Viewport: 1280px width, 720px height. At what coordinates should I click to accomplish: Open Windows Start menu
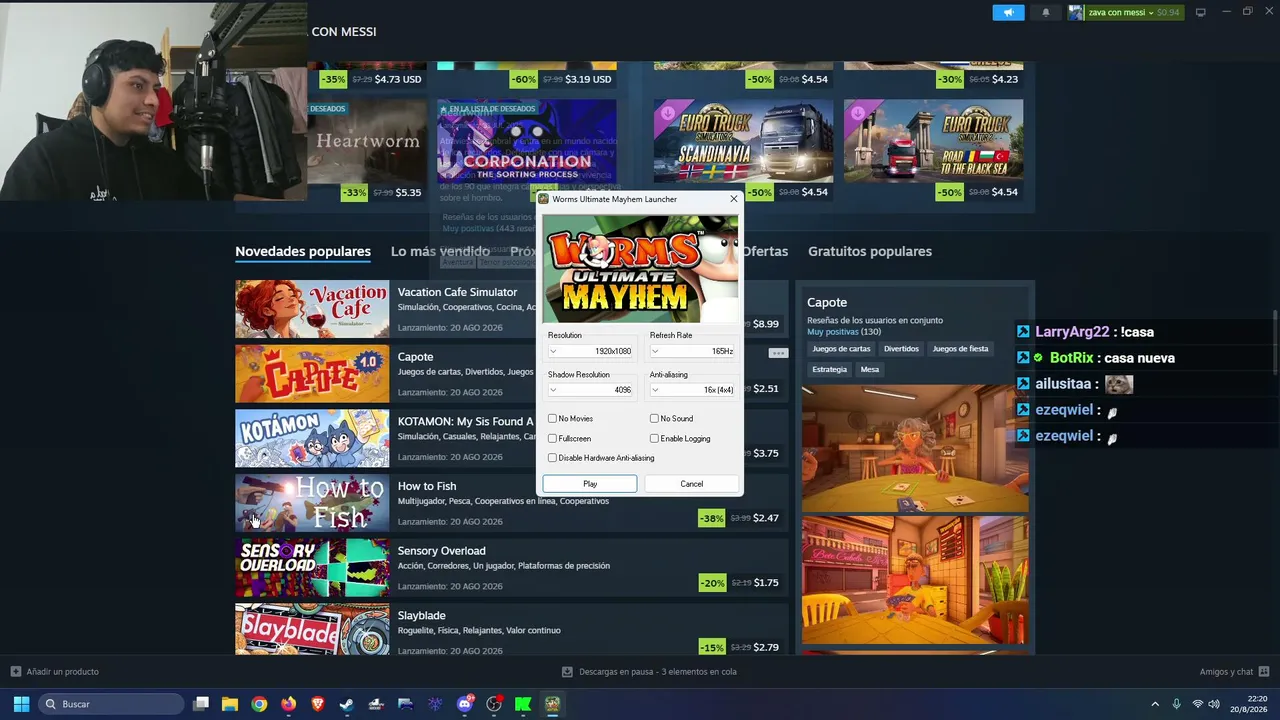click(21, 704)
